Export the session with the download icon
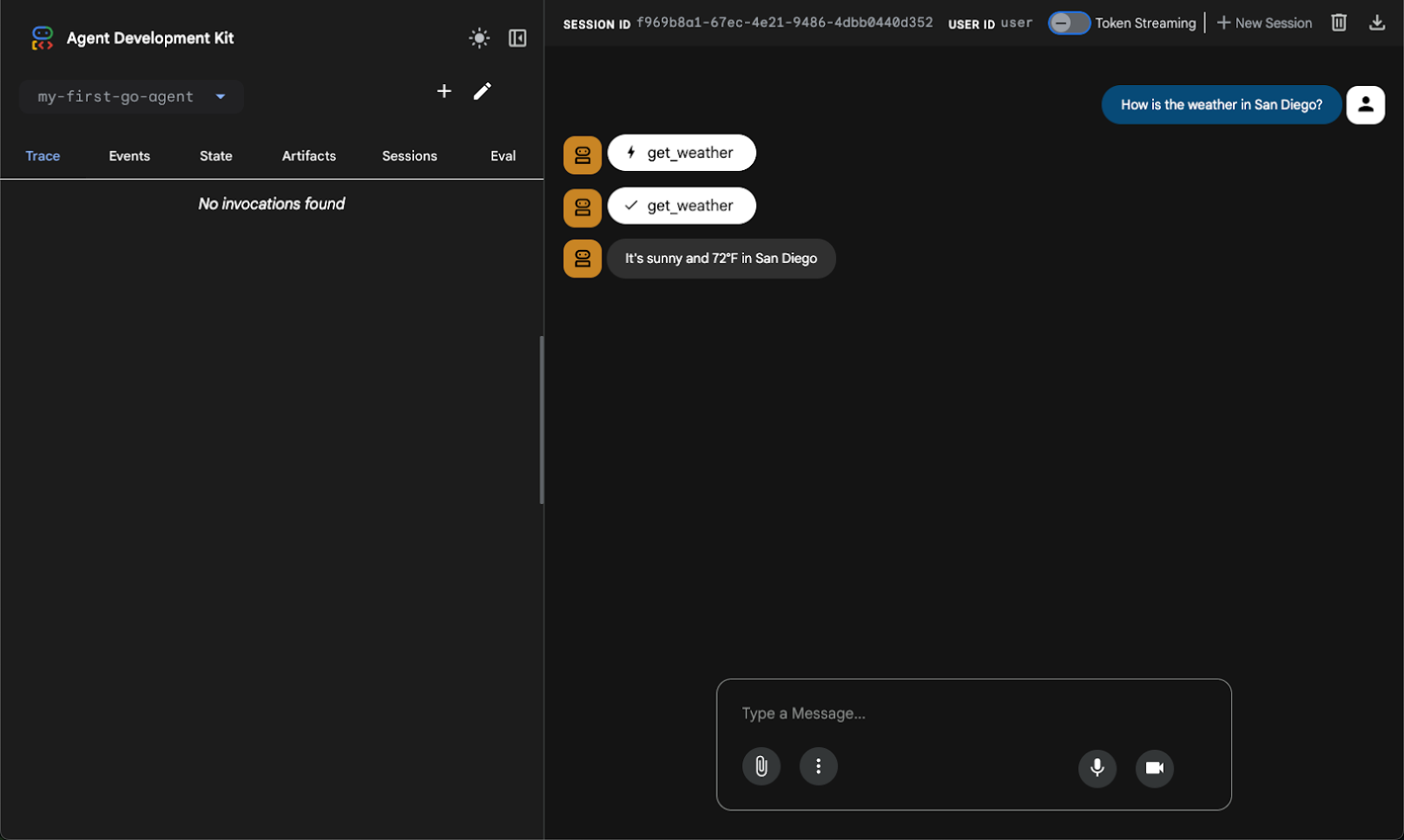 [1377, 22]
